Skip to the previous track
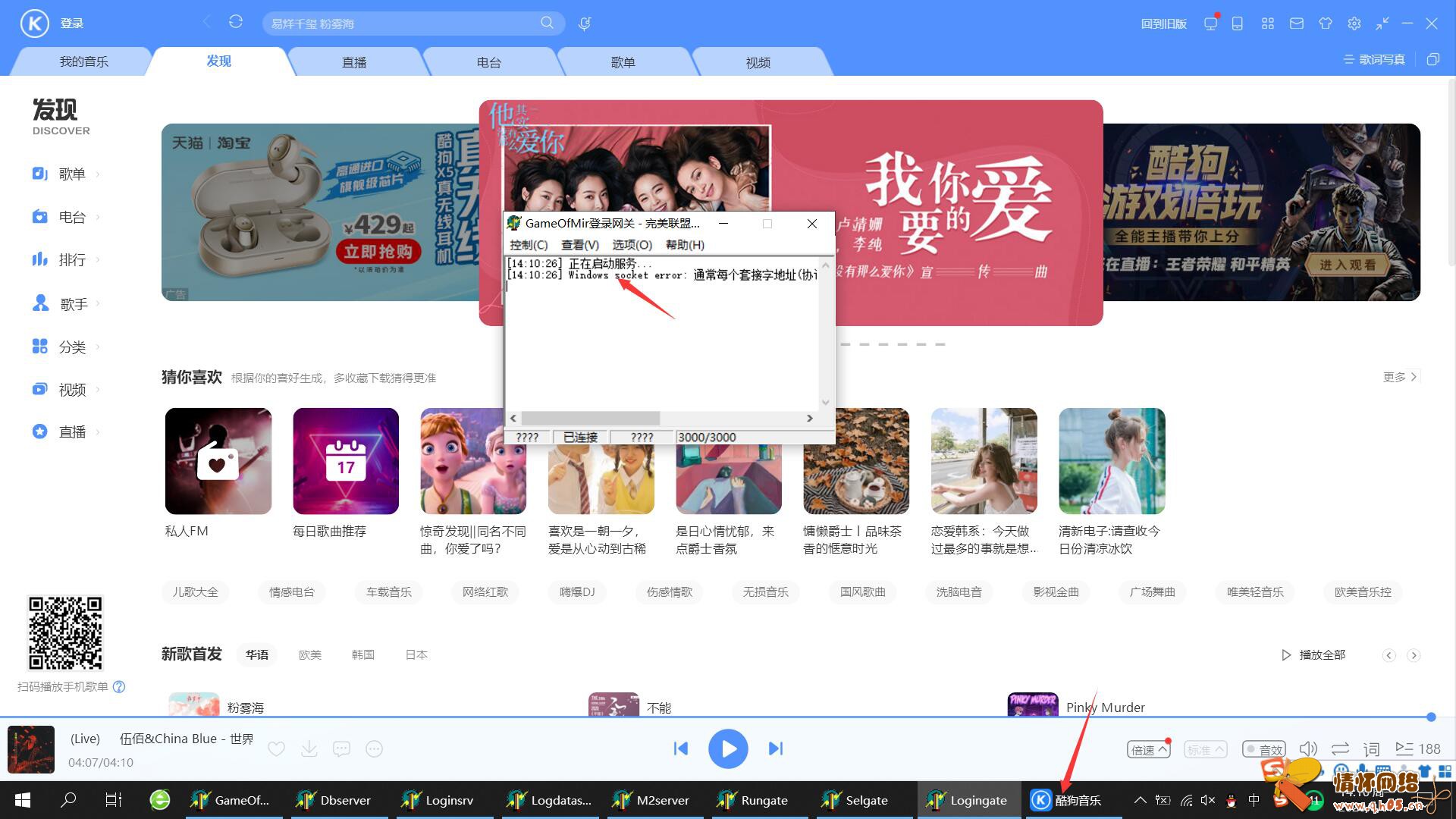1456x819 pixels. (681, 748)
